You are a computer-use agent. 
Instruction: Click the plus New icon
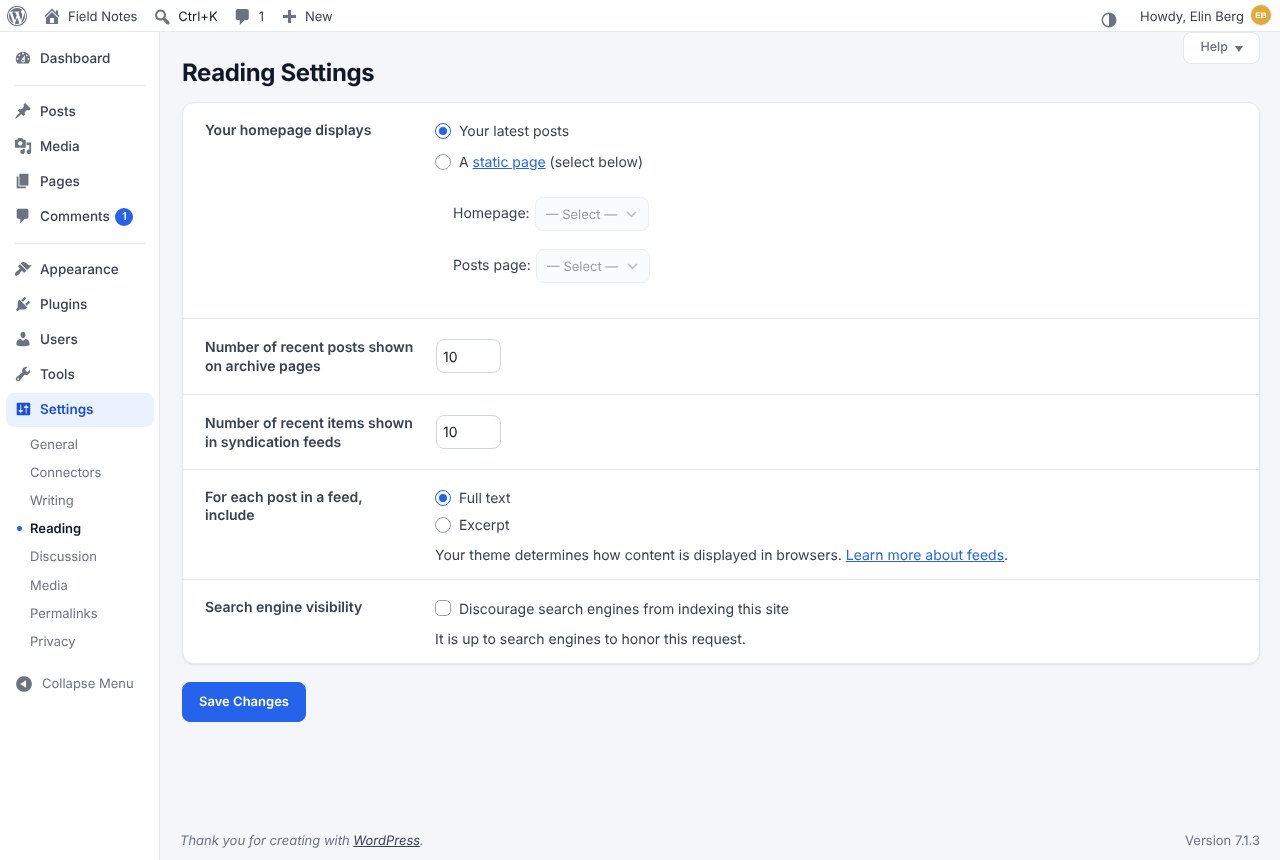click(x=289, y=16)
